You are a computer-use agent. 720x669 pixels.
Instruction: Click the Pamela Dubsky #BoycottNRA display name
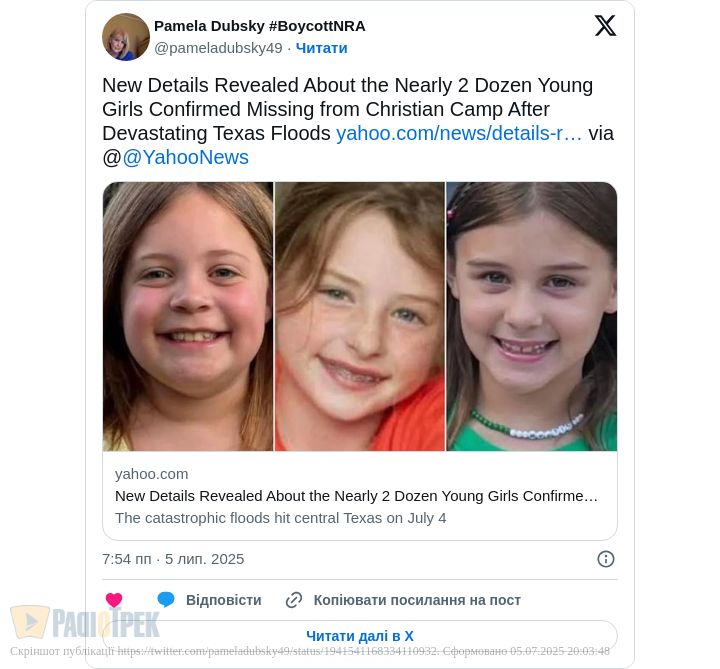259,26
